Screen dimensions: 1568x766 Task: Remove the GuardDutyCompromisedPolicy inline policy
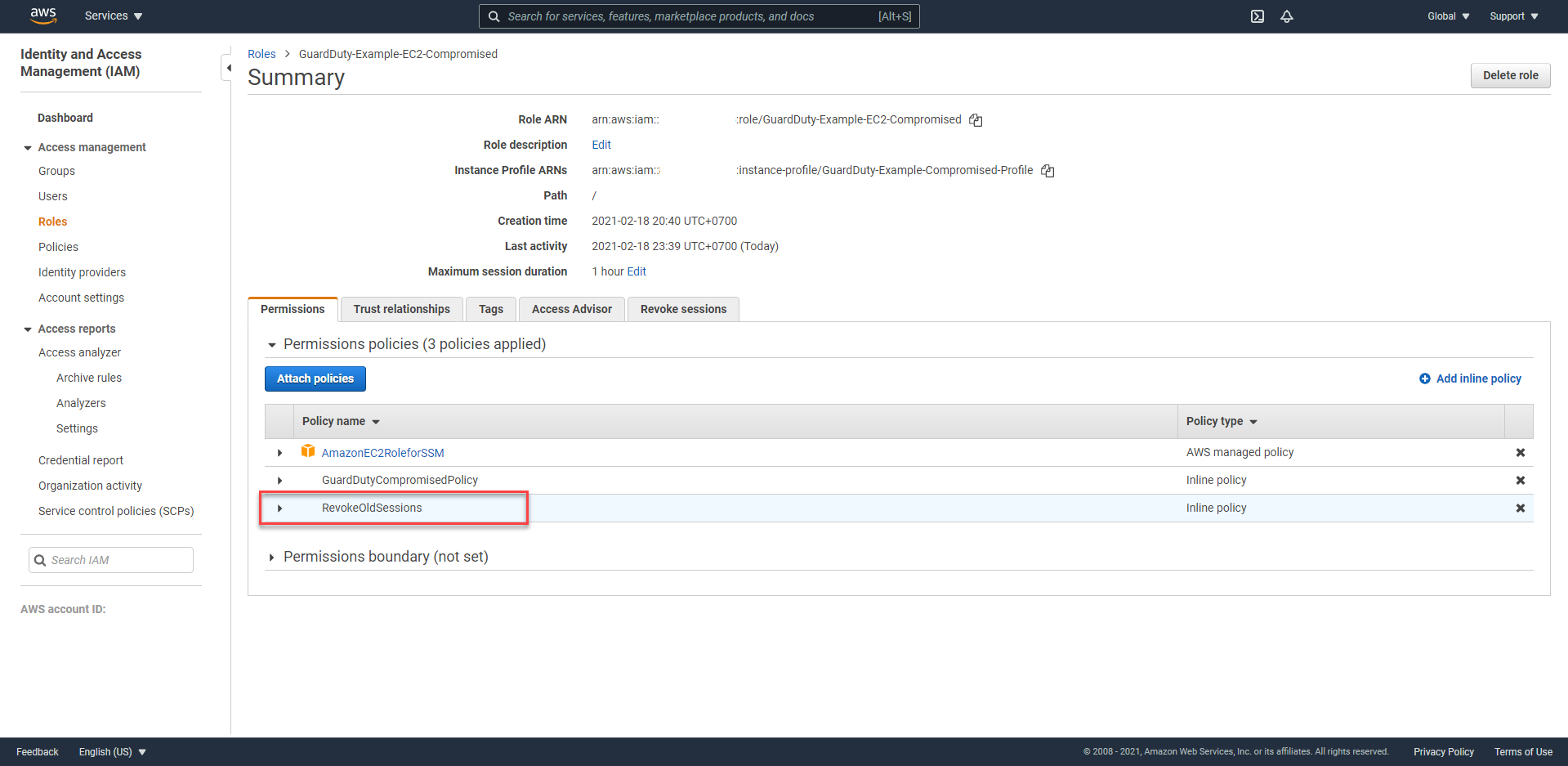coord(1521,481)
